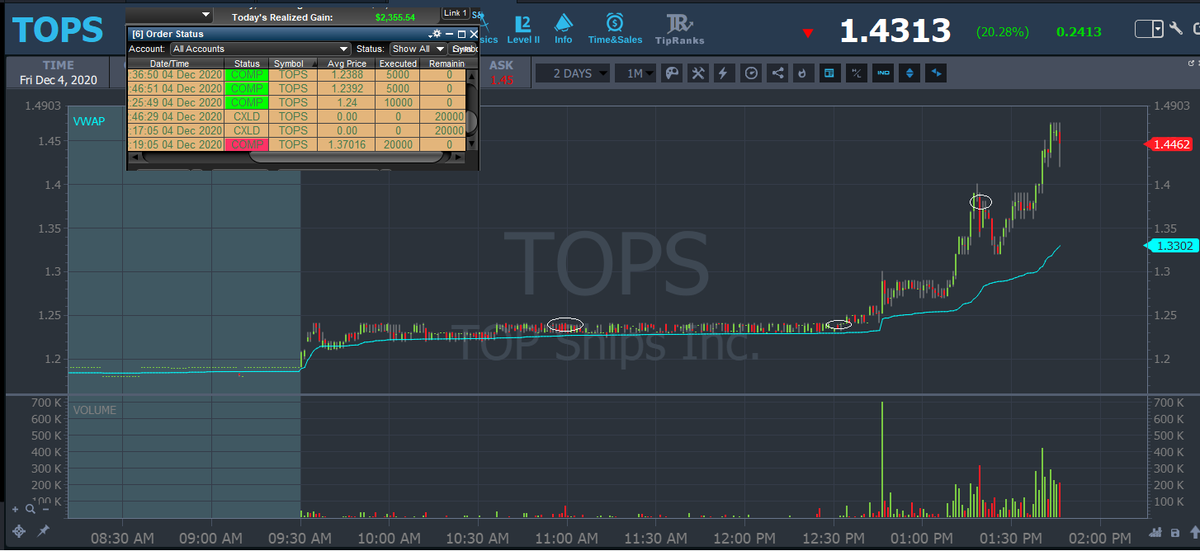Click the VWAP indicator label
Screen dimensions: 1200x551
coord(89,121)
